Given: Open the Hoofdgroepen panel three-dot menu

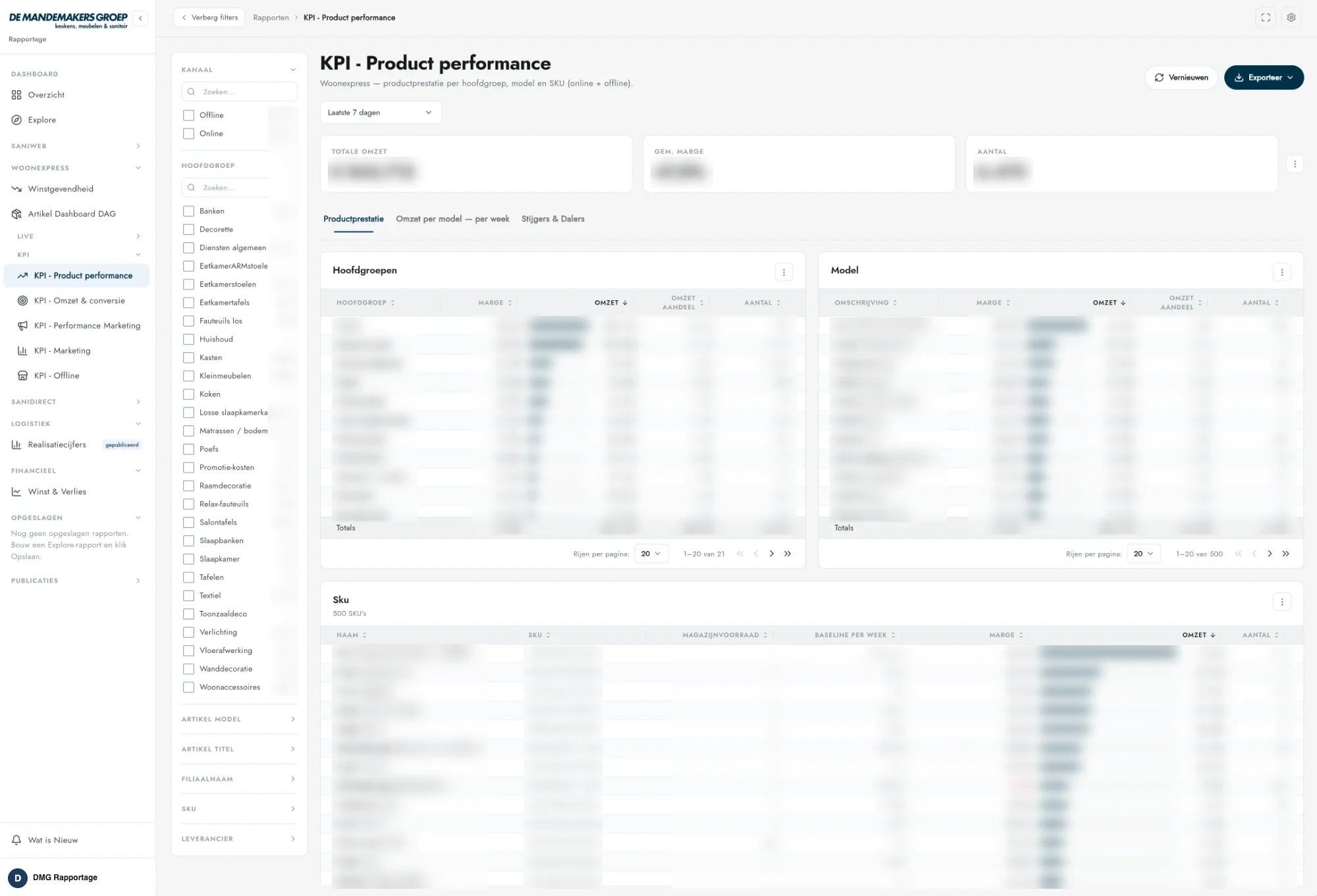Looking at the screenshot, I should 784,272.
